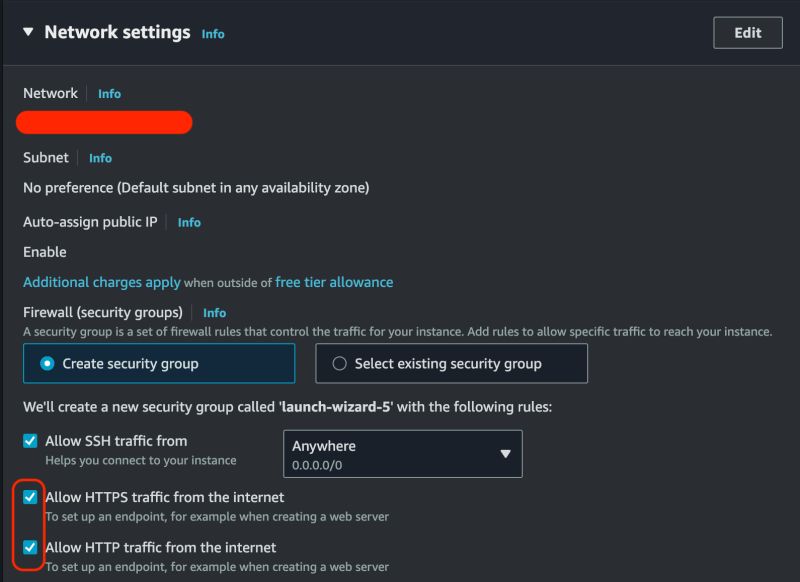Click the 'launch-wizard-5' security group name
This screenshot has width=800, height=582.
click(336, 407)
